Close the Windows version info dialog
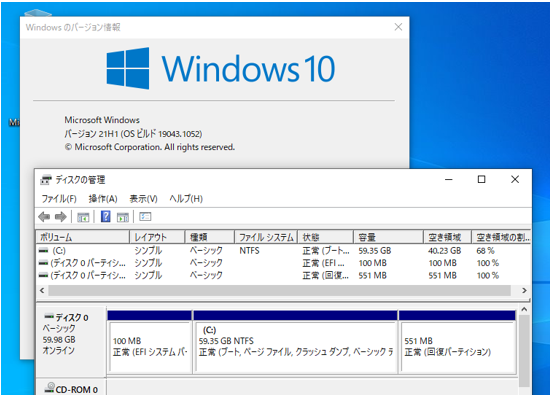Viewport: 550px width, 396px height. tap(398, 27)
